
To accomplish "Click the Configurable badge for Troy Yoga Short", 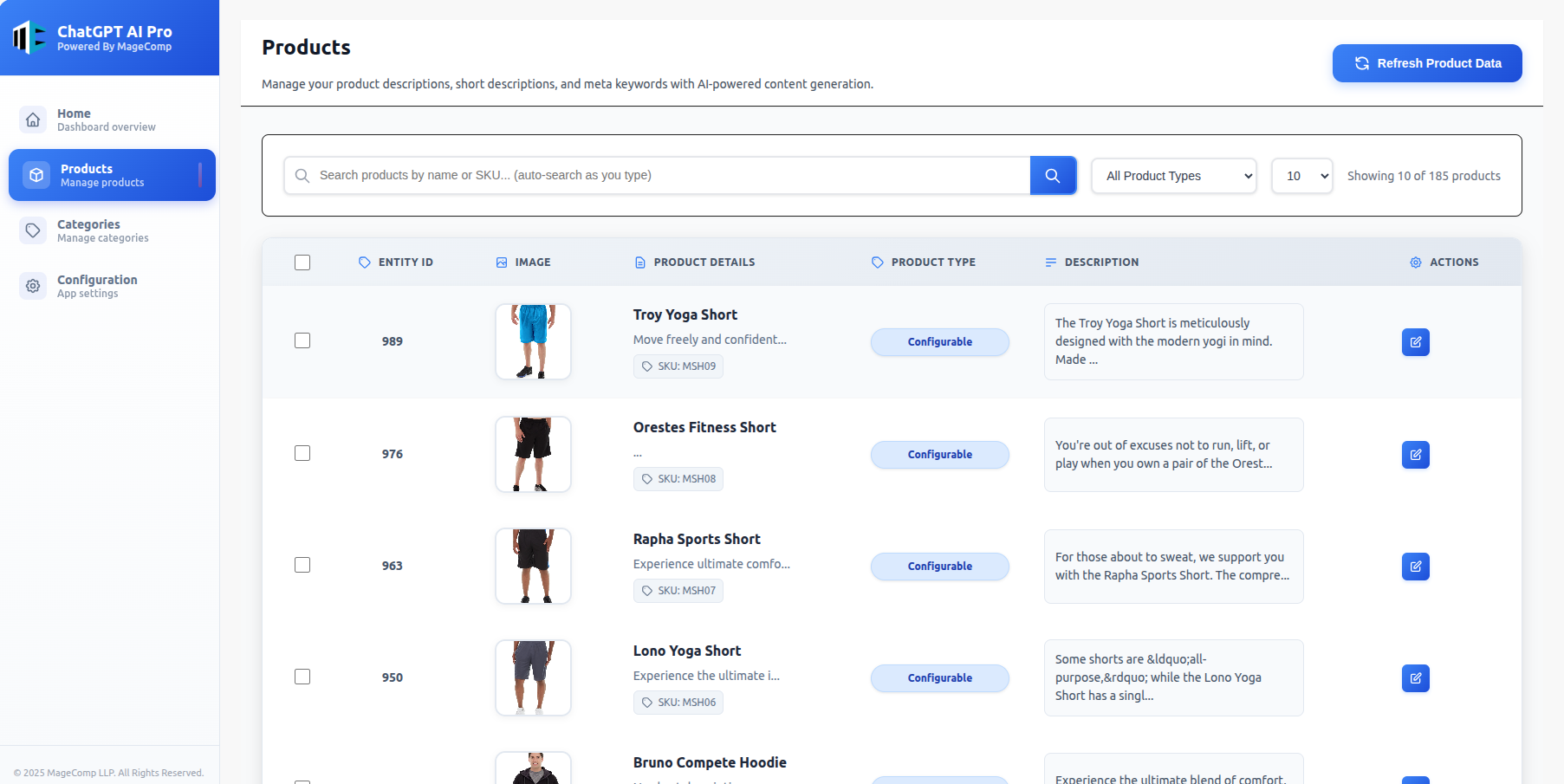I will (x=939, y=342).
